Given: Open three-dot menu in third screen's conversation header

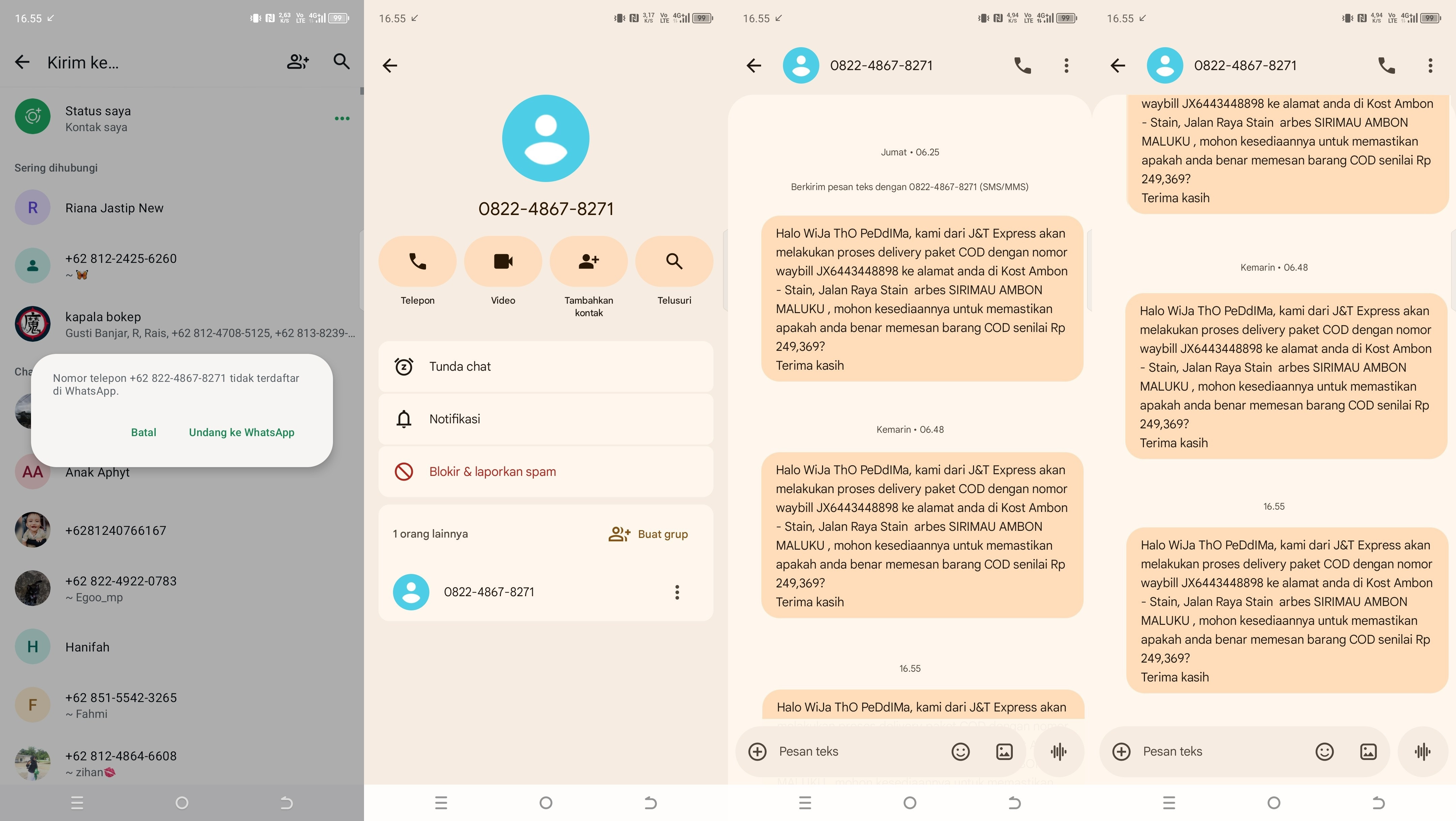Looking at the screenshot, I should [x=1066, y=65].
